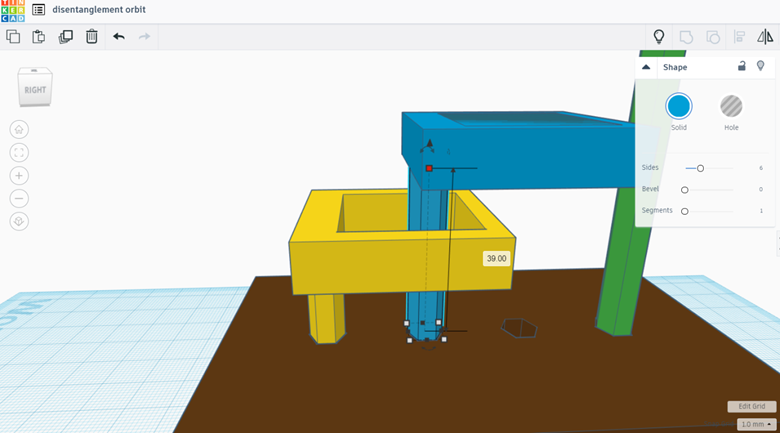Click the Group shapes icon
Screen dimensions: 780x433
tap(686, 37)
